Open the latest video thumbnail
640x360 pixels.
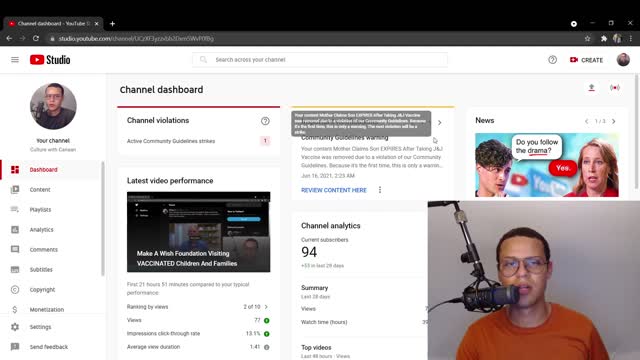tap(198, 232)
